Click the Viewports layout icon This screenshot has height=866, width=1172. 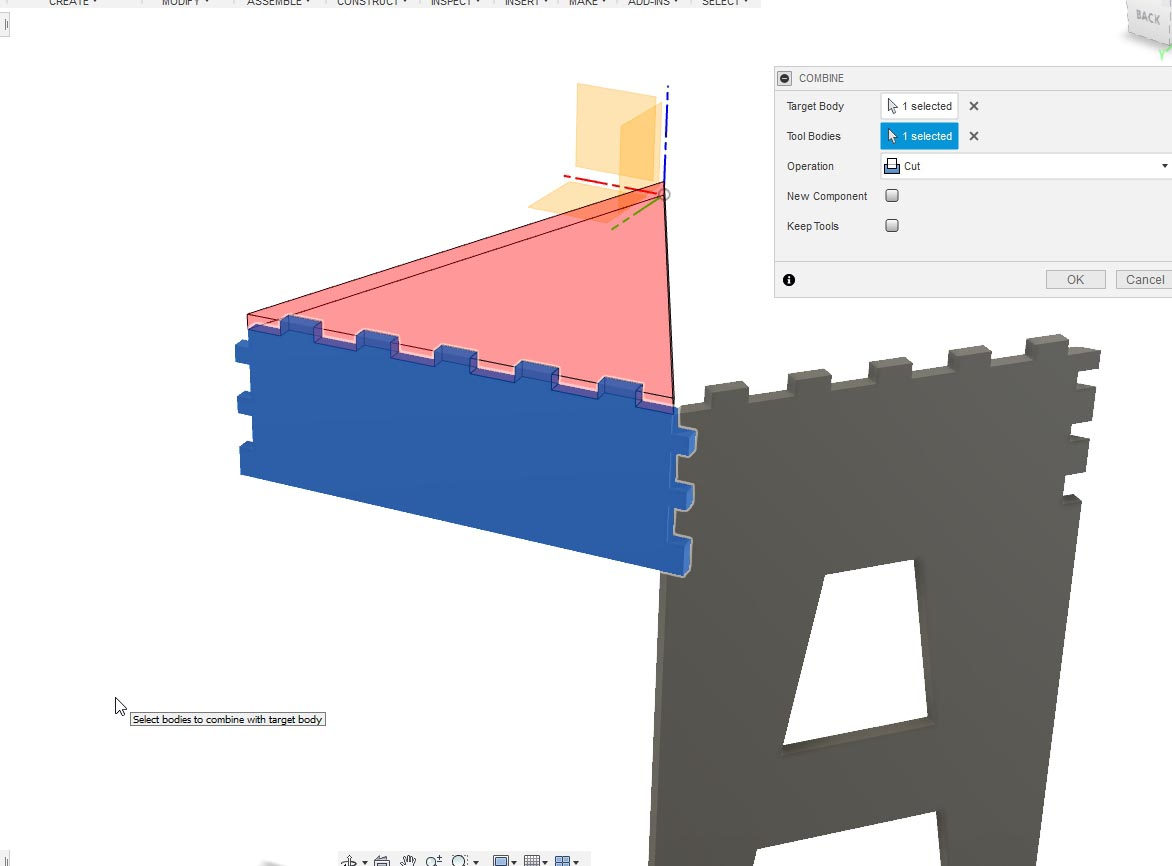point(563,862)
